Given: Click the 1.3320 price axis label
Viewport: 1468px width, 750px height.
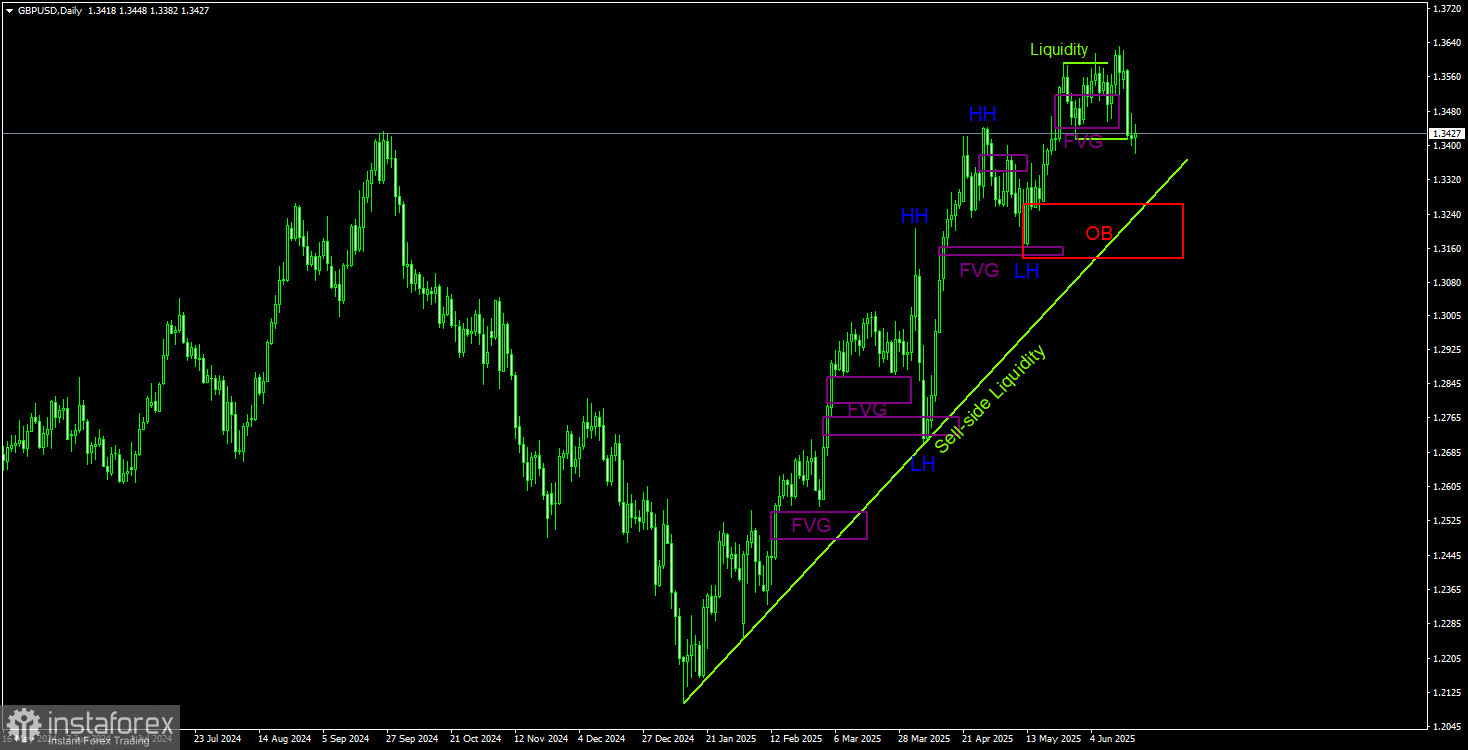Looking at the screenshot, I should click(1445, 180).
